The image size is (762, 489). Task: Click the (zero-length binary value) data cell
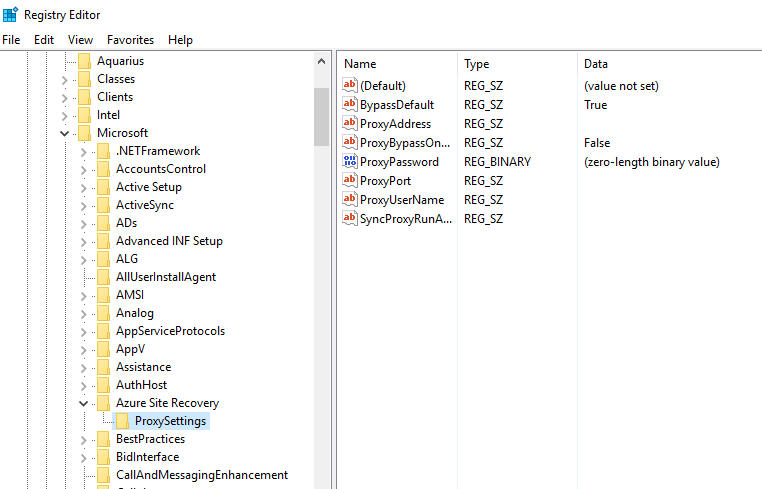click(x=652, y=162)
